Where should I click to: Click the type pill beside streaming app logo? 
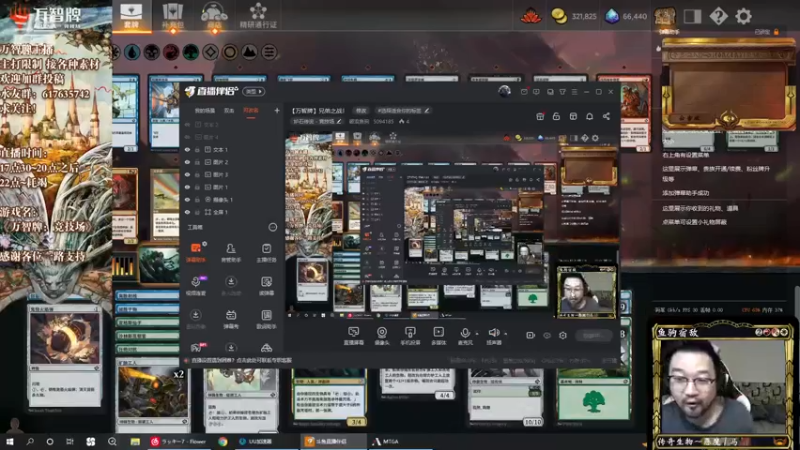click(254, 91)
